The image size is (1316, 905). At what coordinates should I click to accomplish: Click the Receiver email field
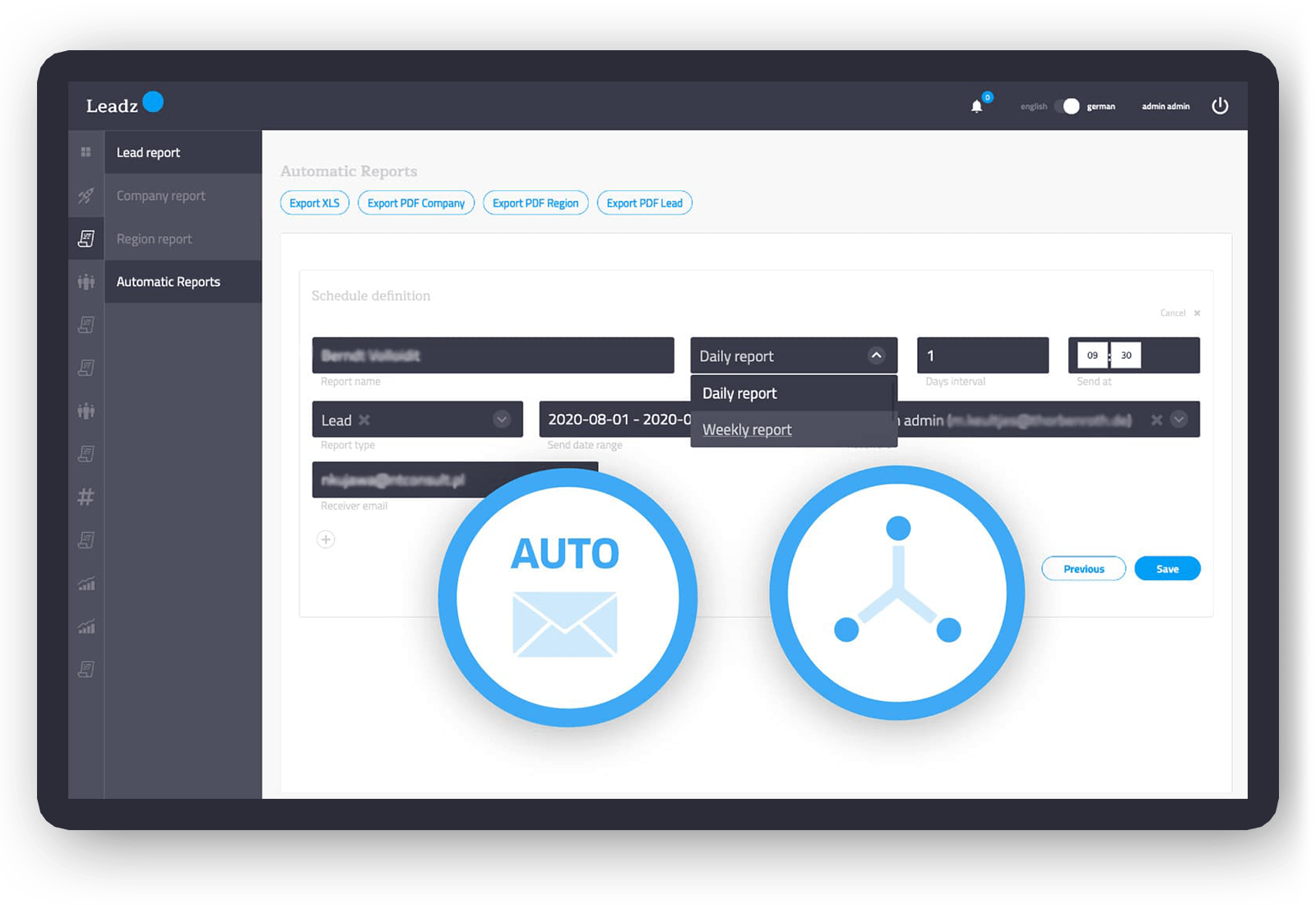455,480
